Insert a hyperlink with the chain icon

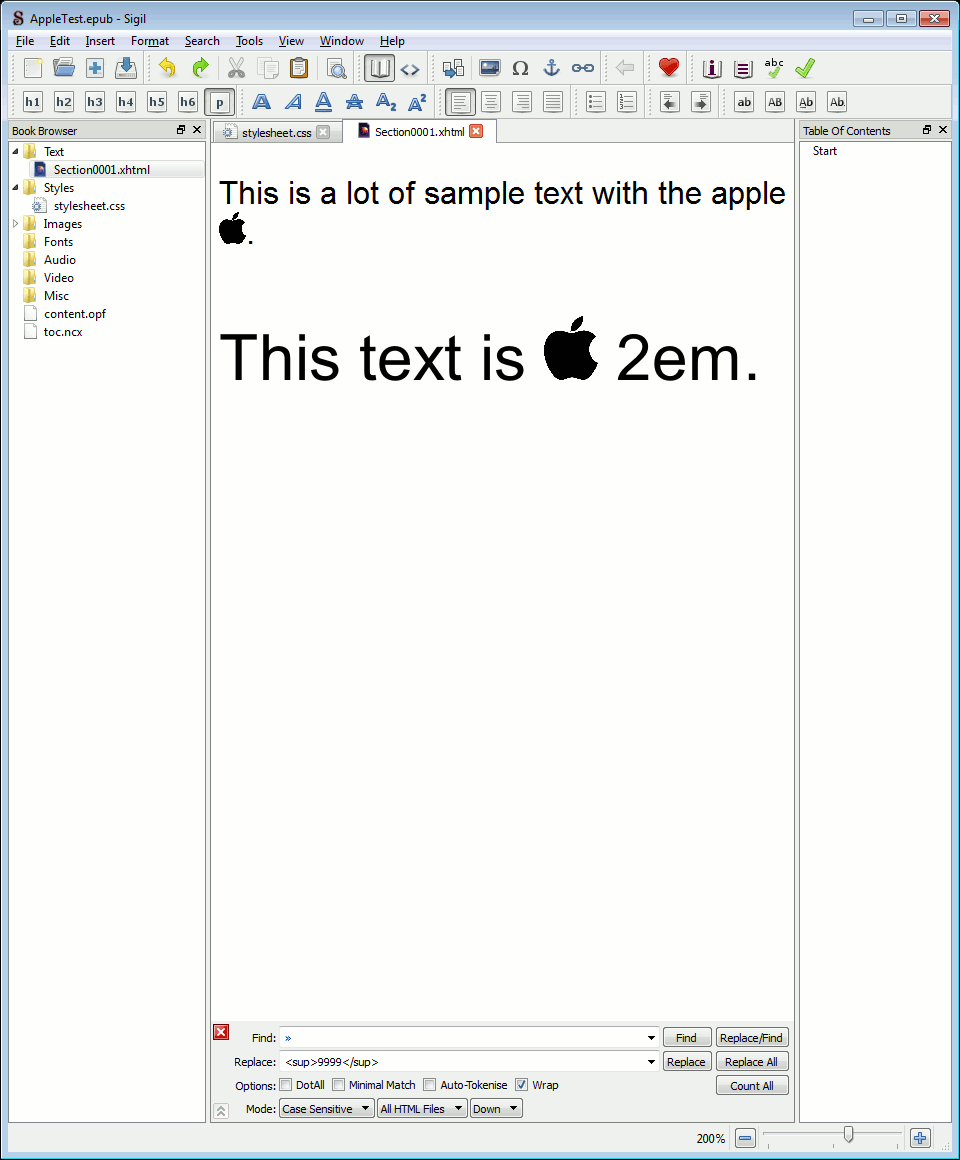[583, 69]
